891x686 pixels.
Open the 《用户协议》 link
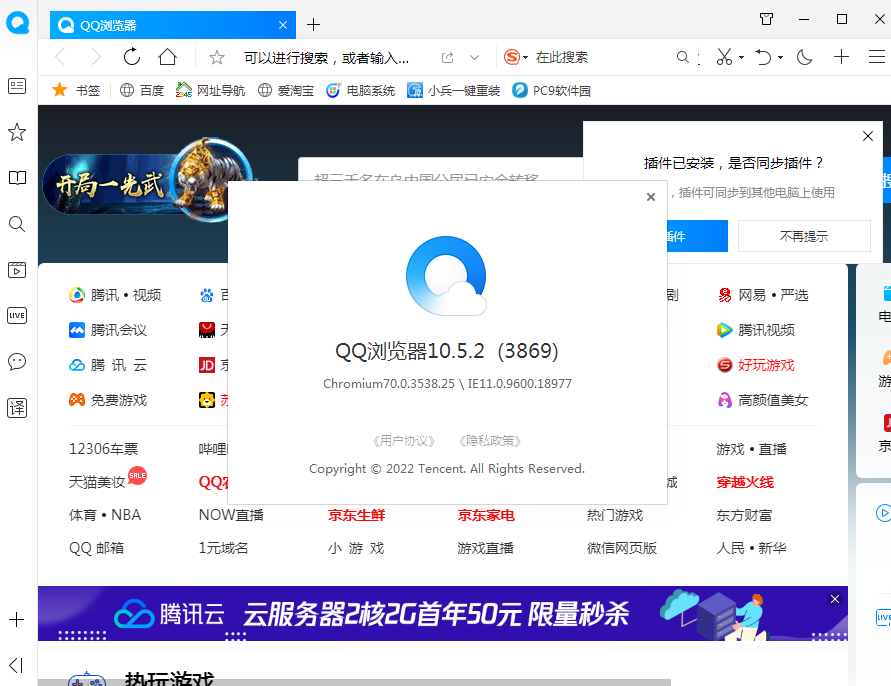coord(404,440)
